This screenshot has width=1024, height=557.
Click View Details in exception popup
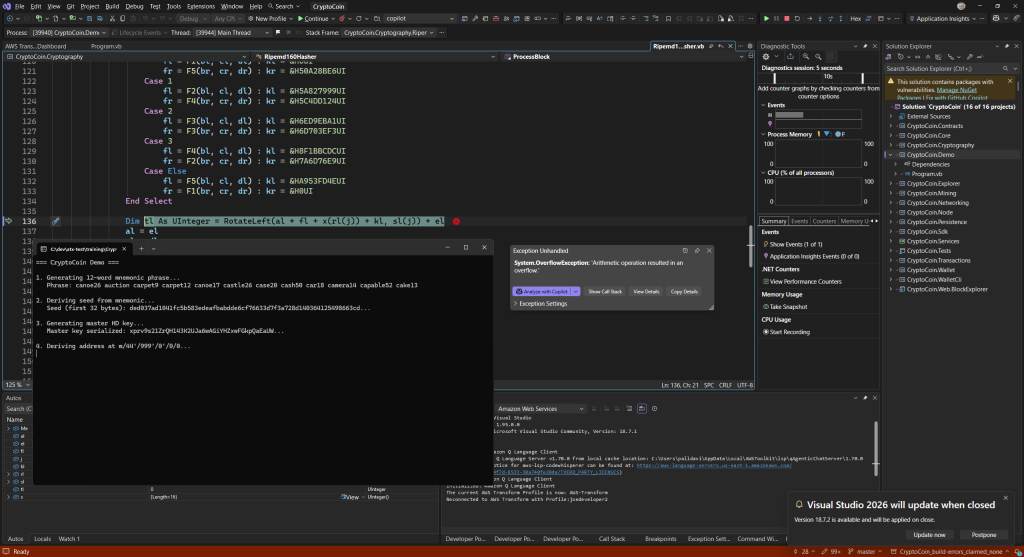coord(646,291)
